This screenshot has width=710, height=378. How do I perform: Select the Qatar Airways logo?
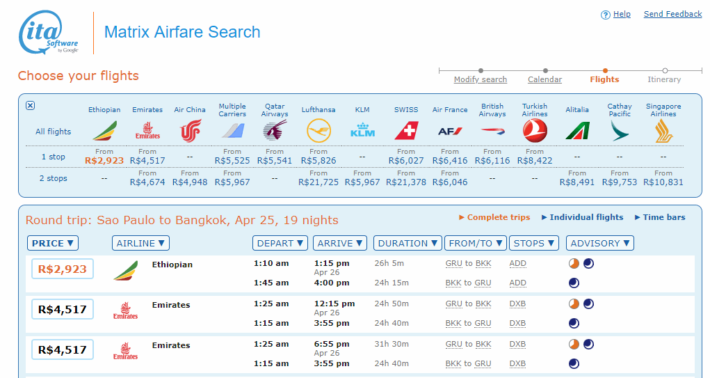click(x=274, y=130)
